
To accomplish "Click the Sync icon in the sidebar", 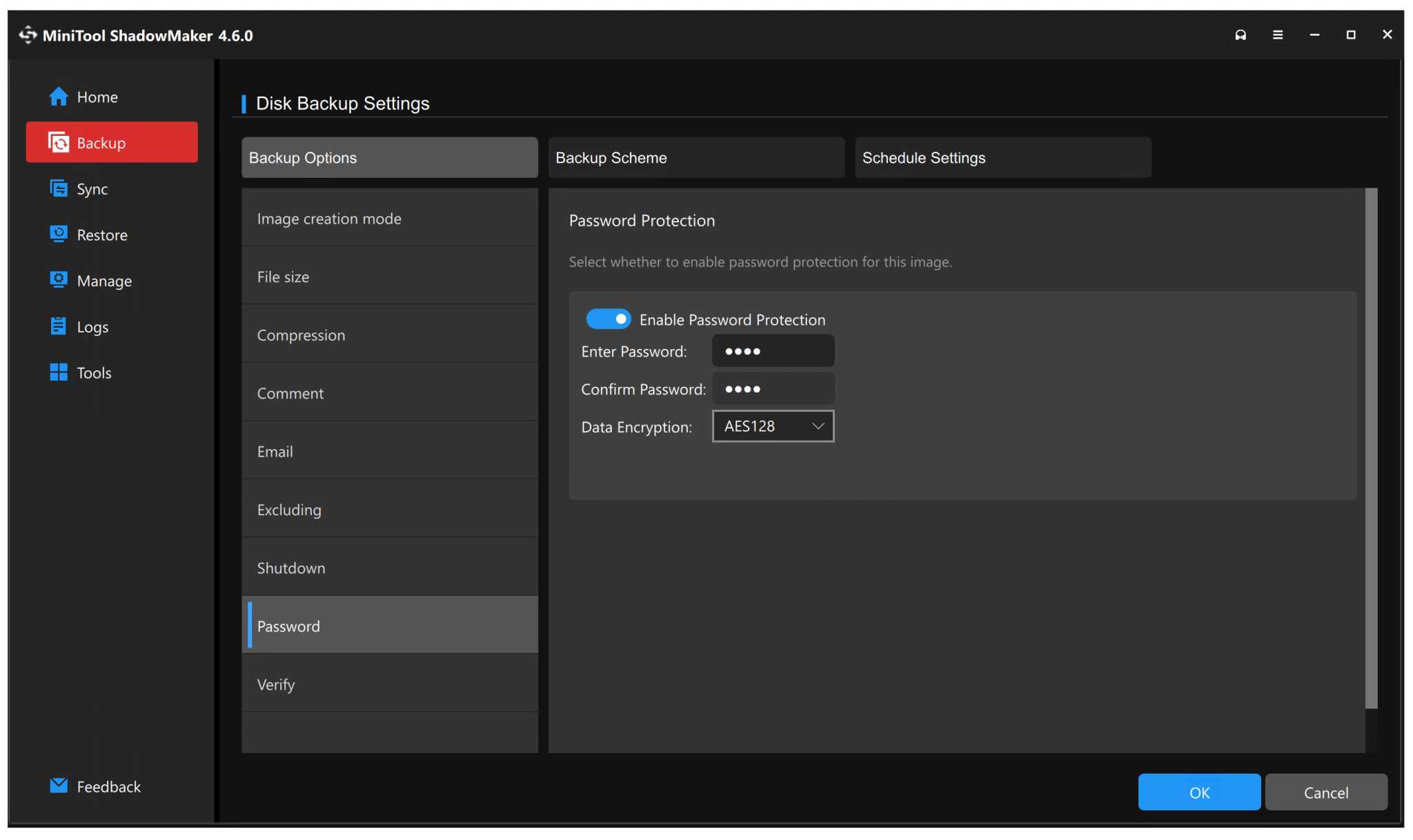I will pos(59,188).
